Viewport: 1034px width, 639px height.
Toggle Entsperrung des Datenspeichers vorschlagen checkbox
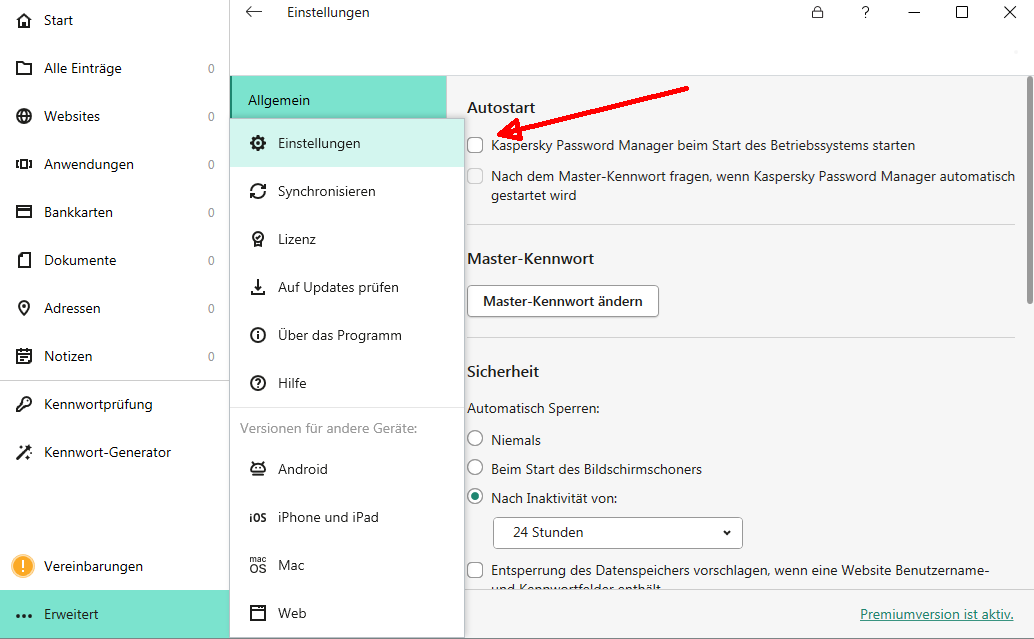[475, 570]
